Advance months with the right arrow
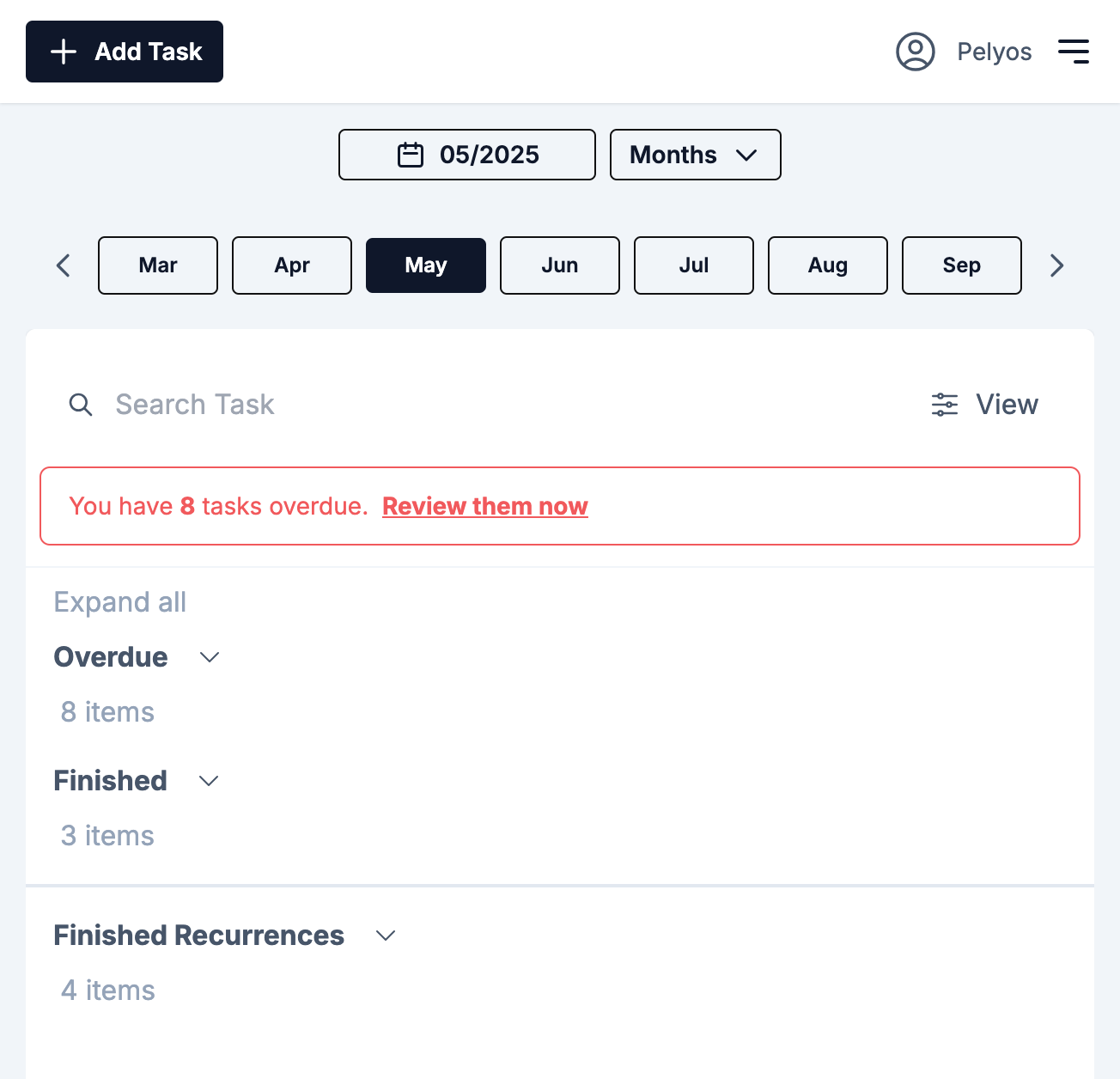 [1057, 265]
